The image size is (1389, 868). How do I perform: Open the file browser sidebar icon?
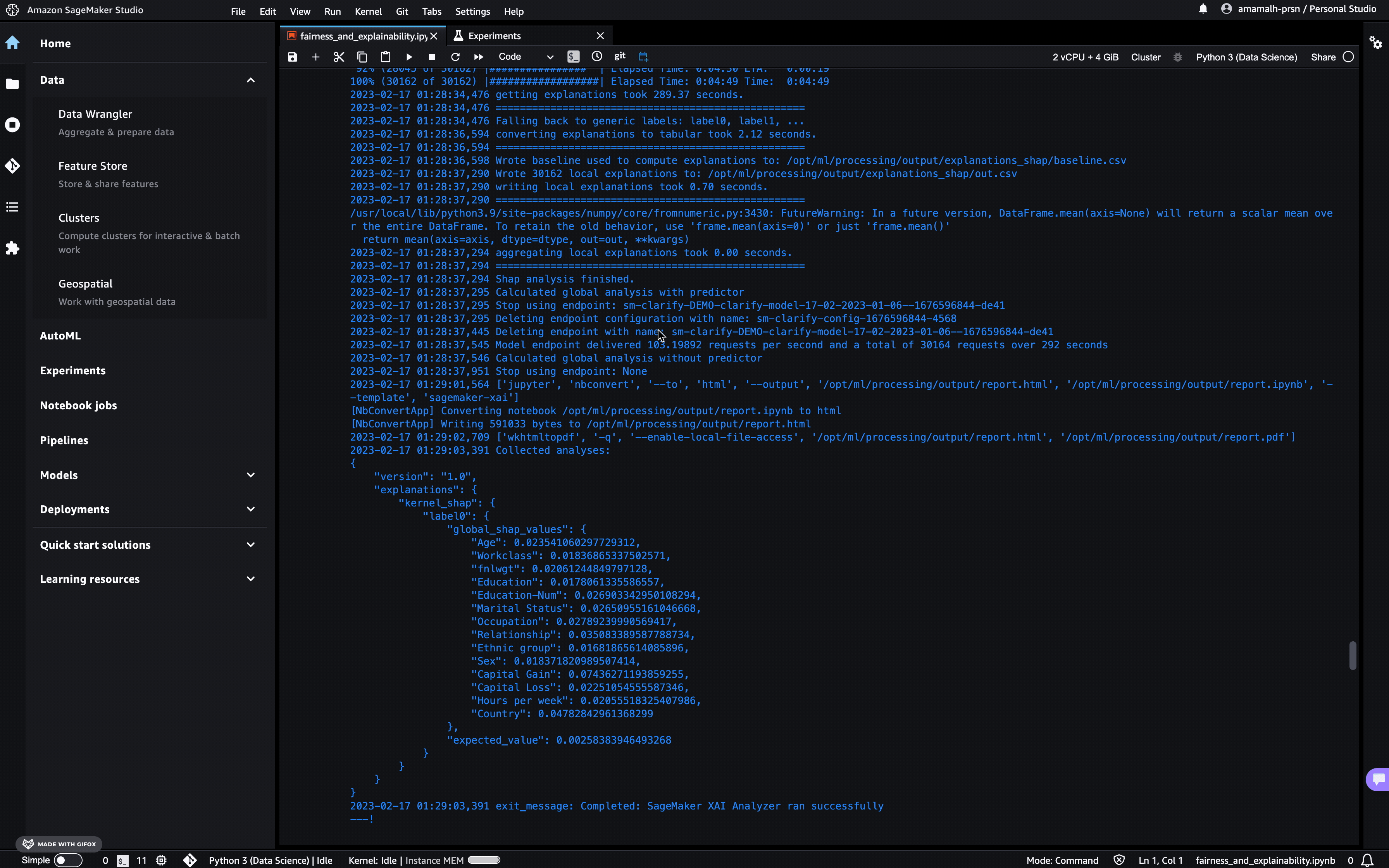click(13, 84)
